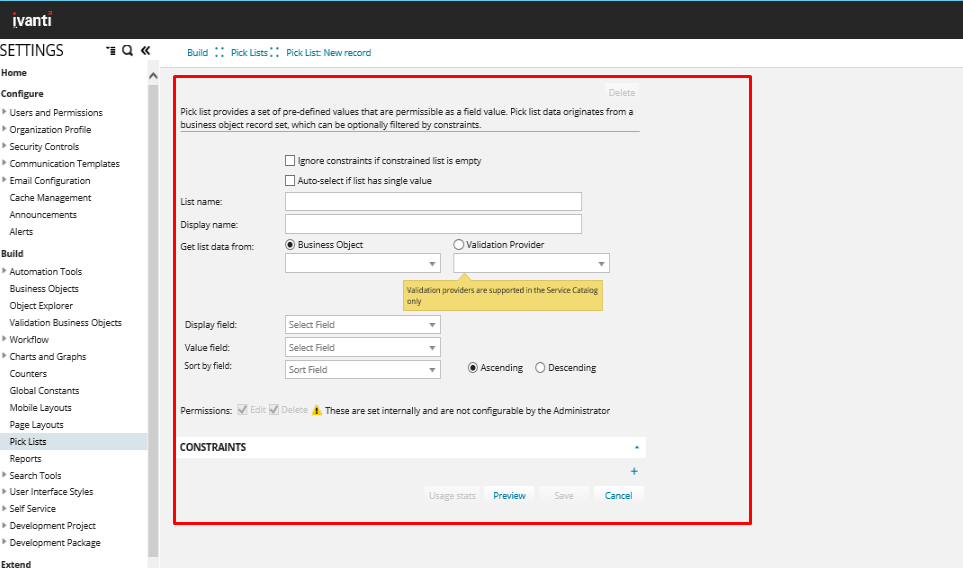Open the Display field dropdown
Screen dimensions: 963x568
pos(362,325)
